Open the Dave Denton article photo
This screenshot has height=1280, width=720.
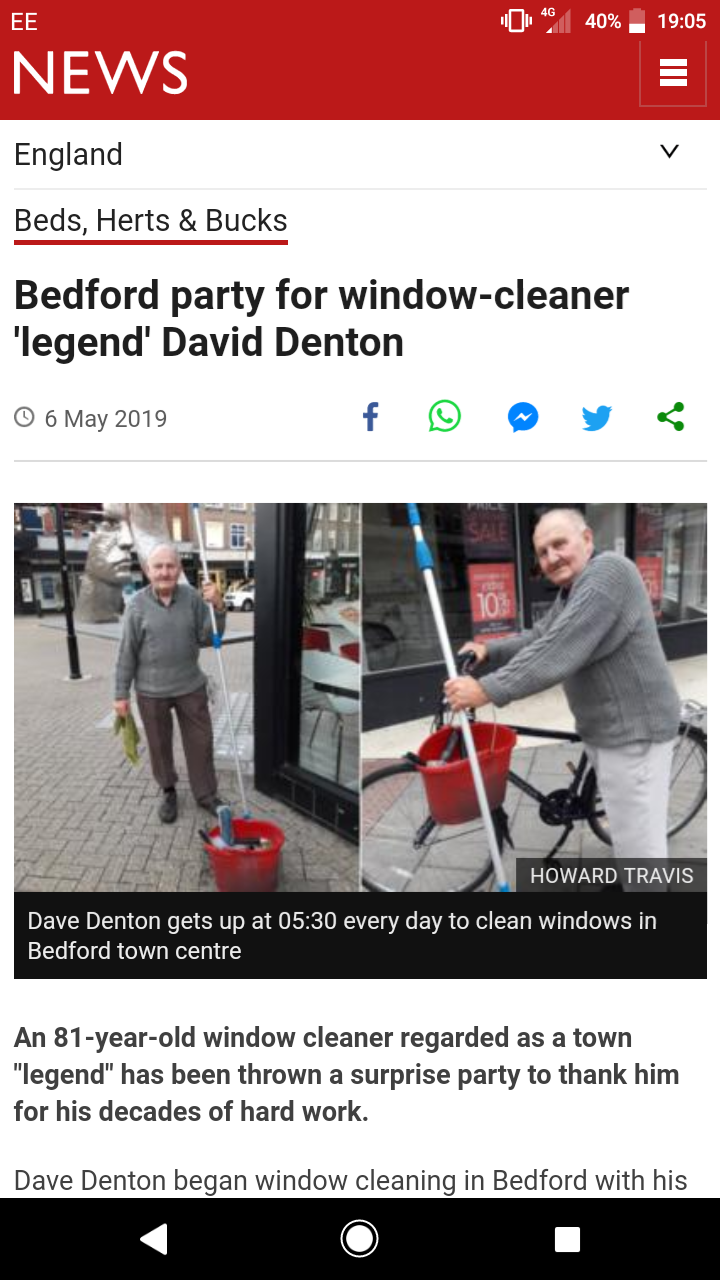pyautogui.click(x=360, y=697)
